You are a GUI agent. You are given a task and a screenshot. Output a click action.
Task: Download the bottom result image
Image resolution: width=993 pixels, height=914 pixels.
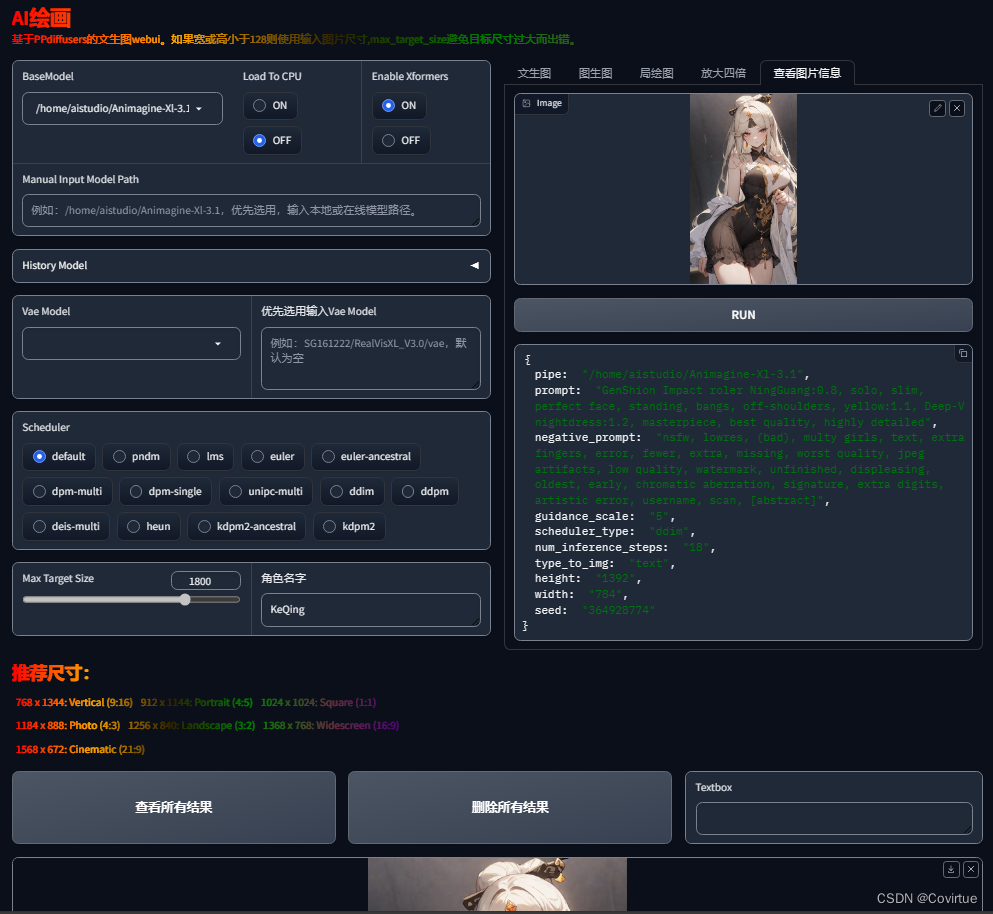951,869
